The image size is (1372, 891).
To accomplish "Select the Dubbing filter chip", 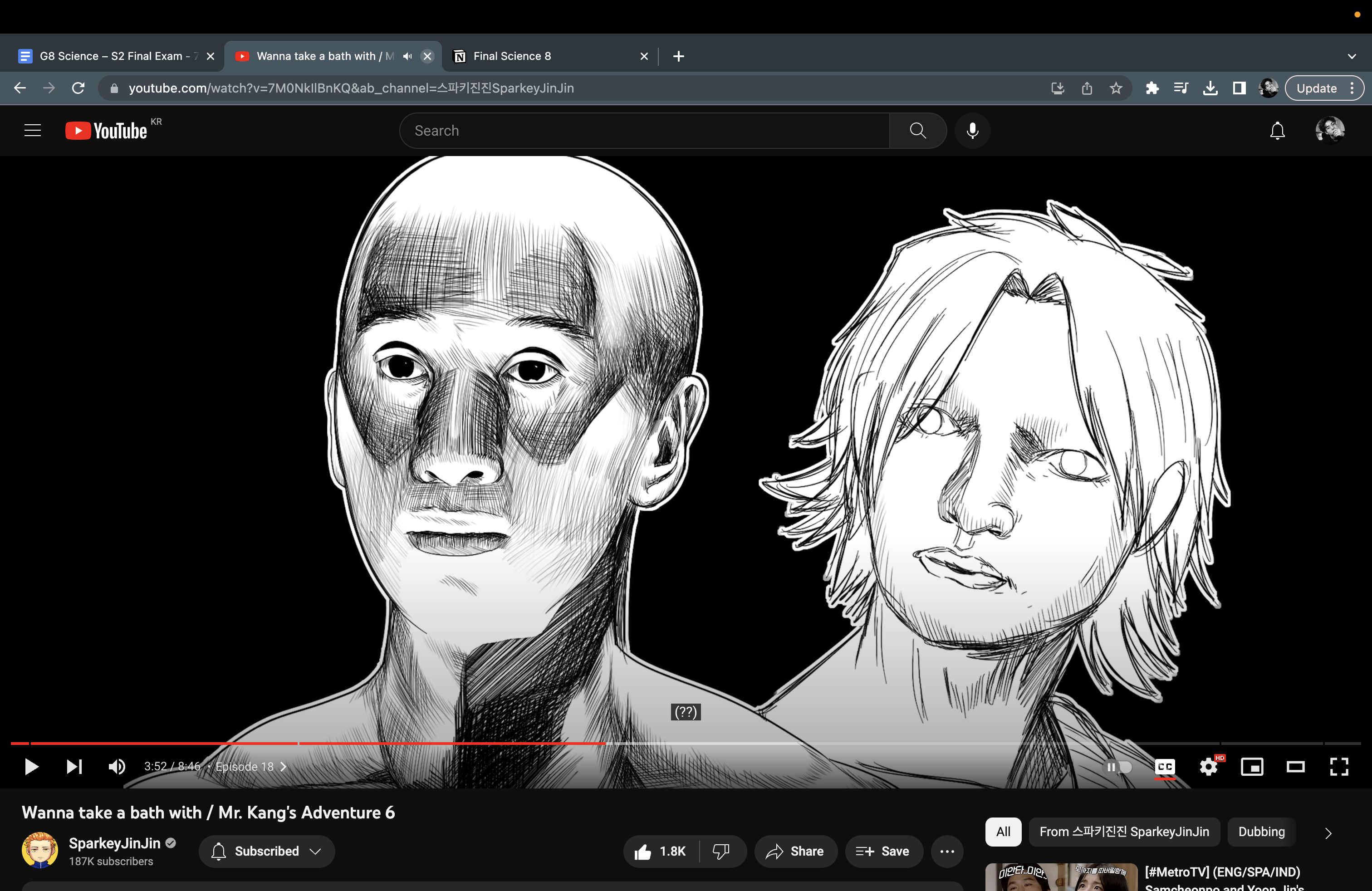I will 1261,832.
